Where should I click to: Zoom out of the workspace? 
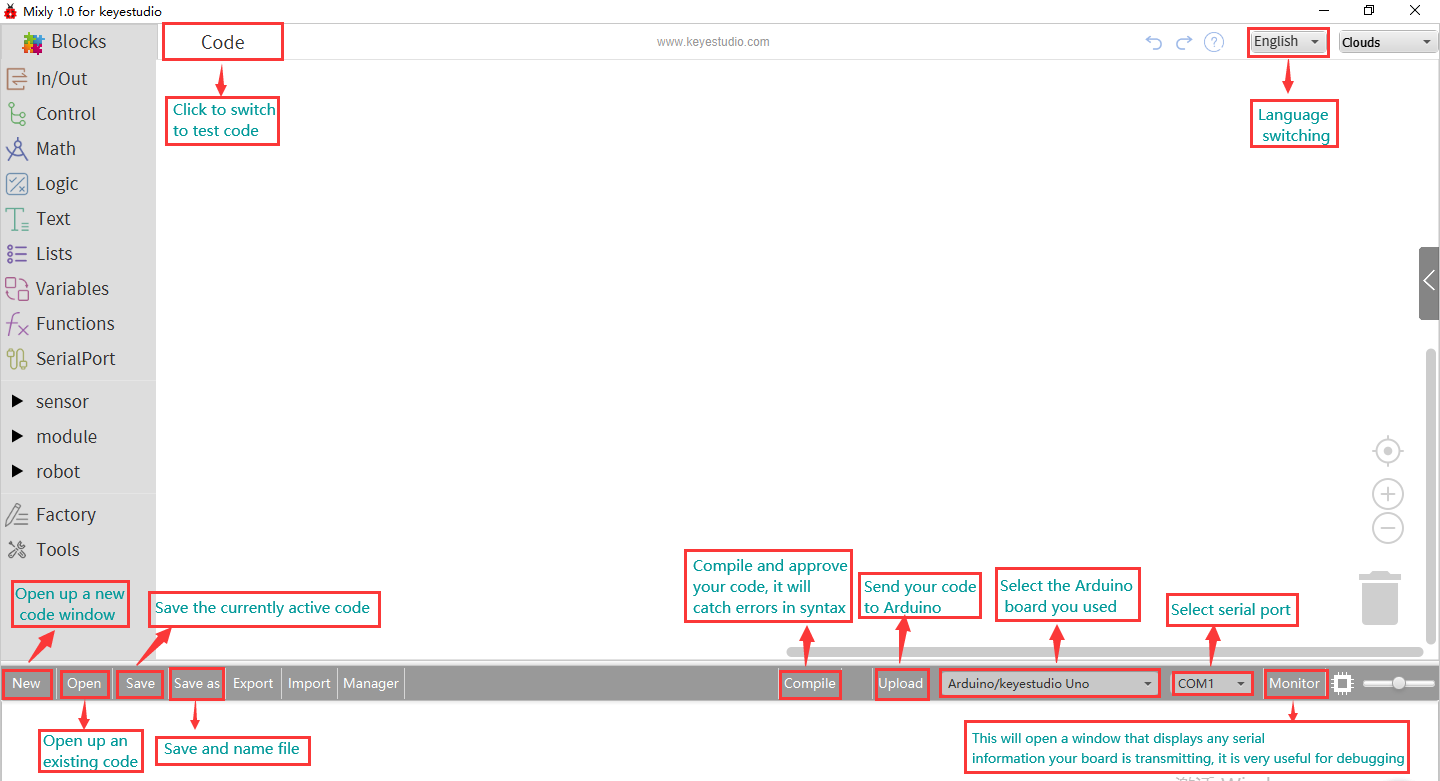coord(1388,528)
